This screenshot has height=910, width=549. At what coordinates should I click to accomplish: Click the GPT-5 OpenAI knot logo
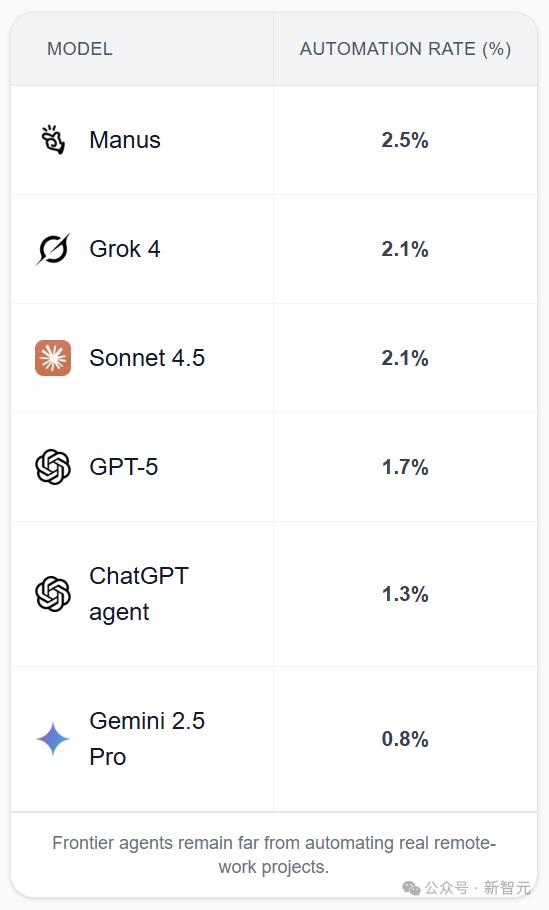[53, 467]
